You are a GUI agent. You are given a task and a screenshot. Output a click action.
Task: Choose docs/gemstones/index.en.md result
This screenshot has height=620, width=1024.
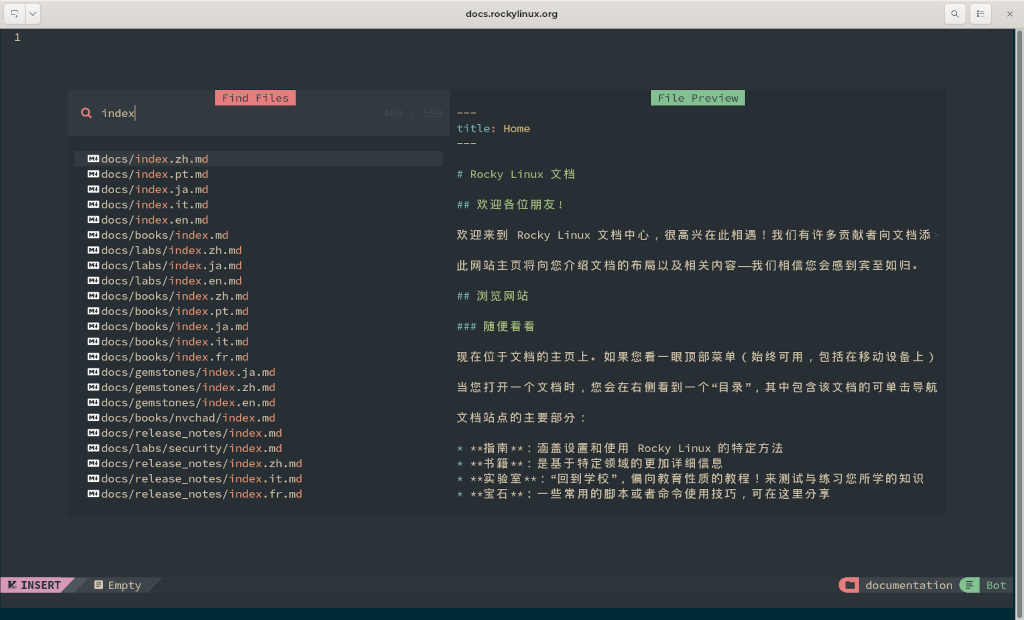(x=188, y=403)
